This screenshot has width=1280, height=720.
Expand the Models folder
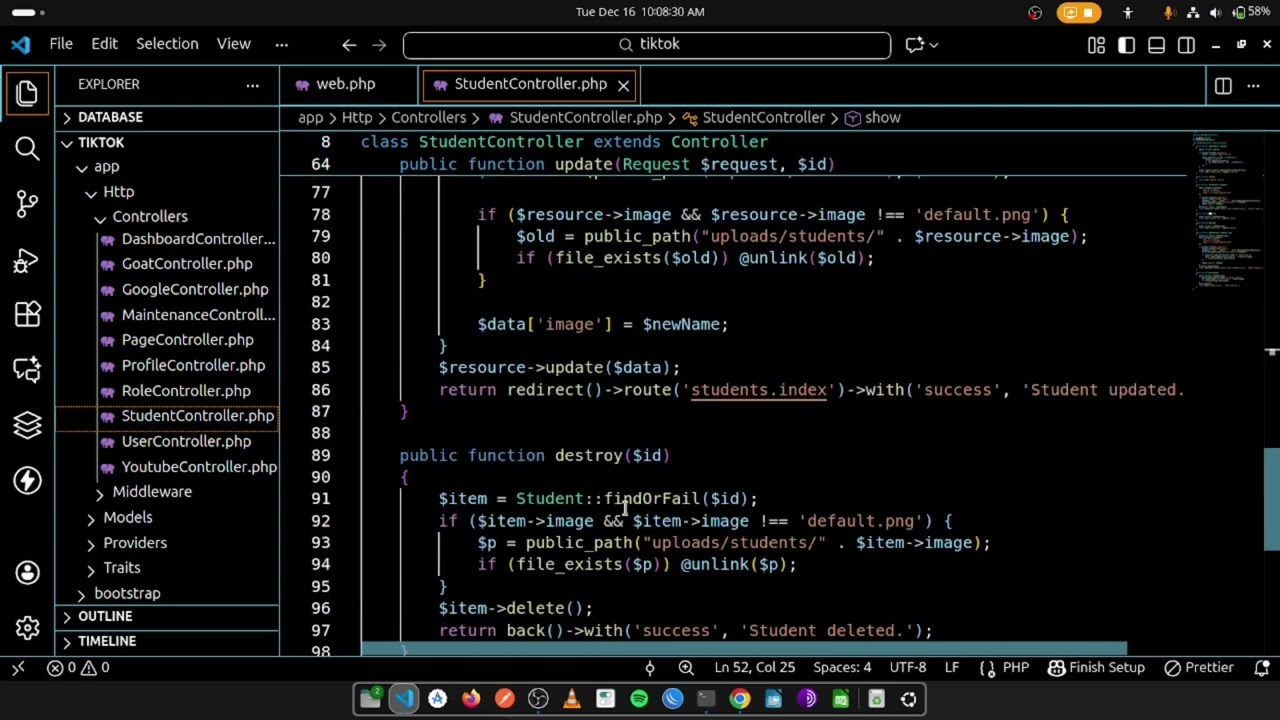pyautogui.click(x=91, y=518)
